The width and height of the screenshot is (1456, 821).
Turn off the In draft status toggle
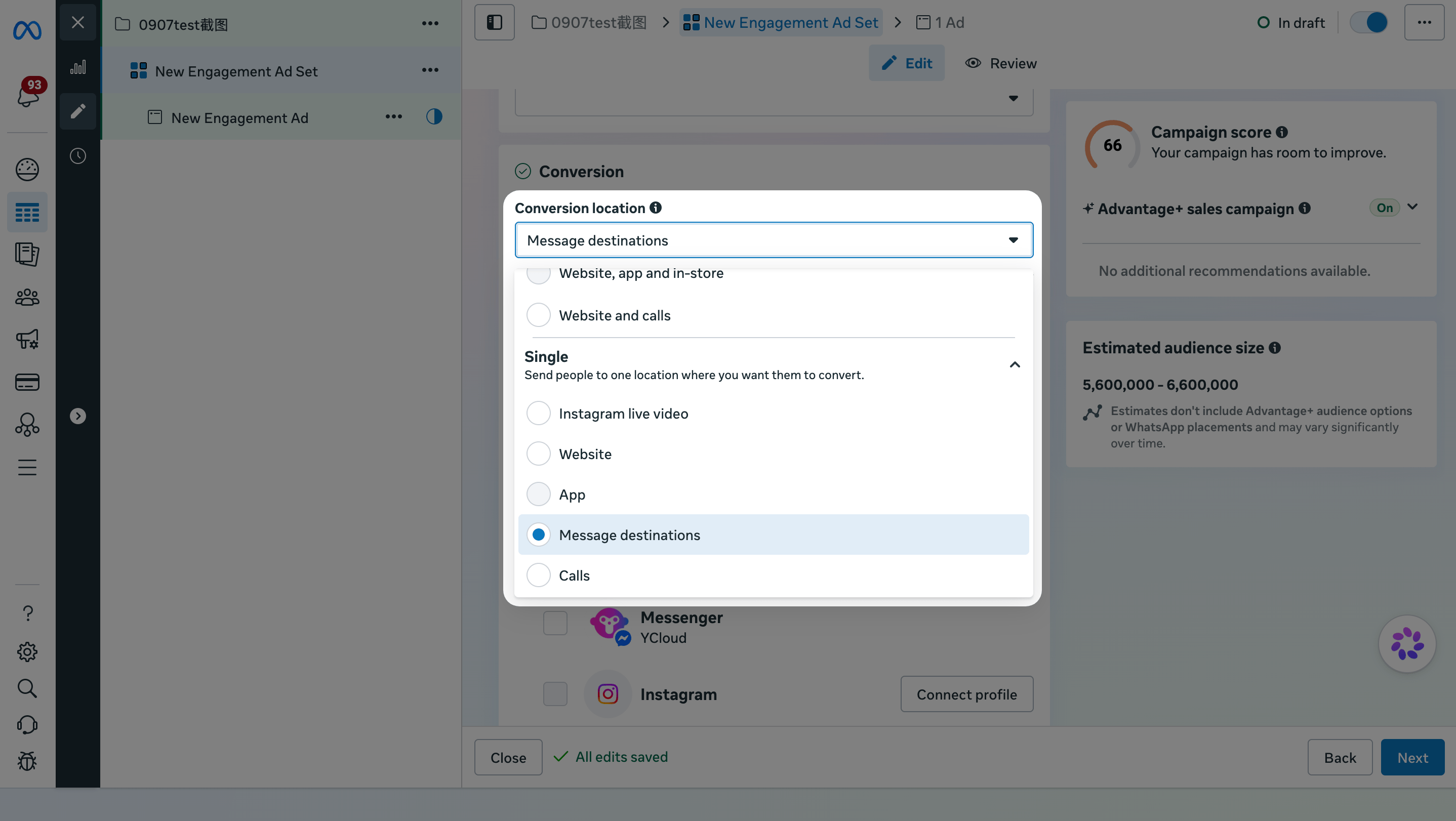1368,23
